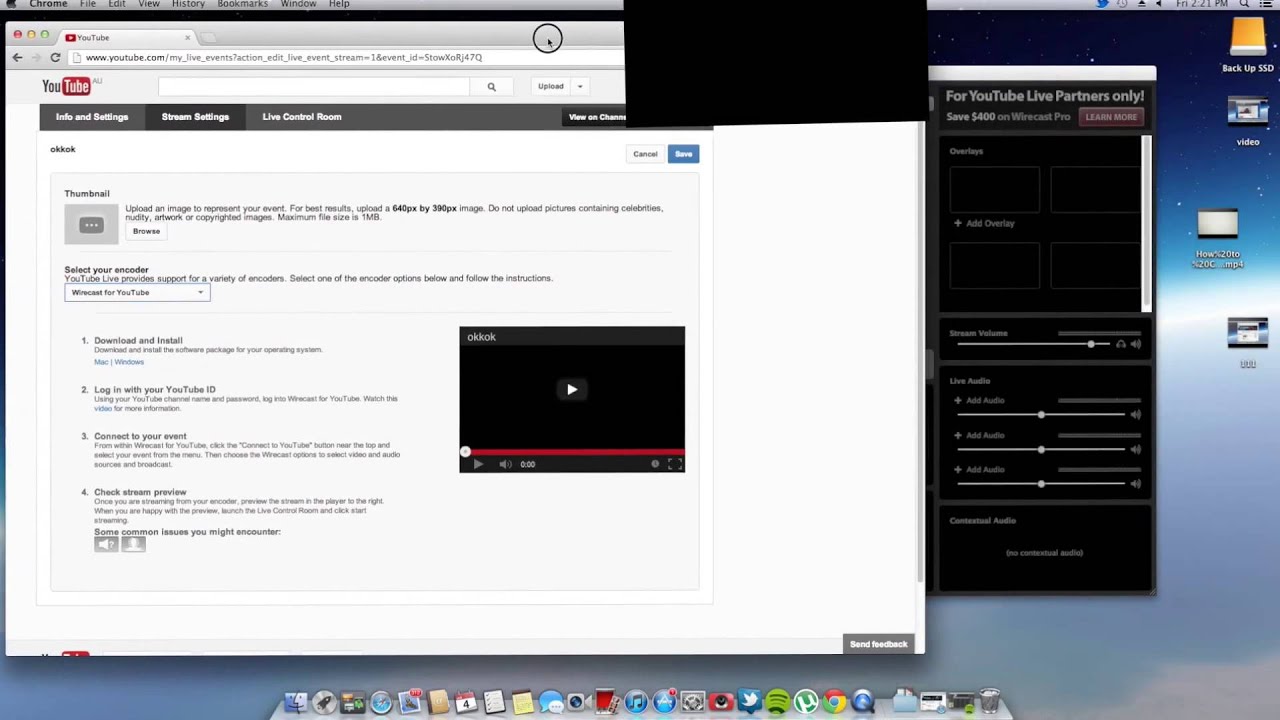Click the Upload button
Viewport: 1280px width, 720px height.
click(x=551, y=87)
